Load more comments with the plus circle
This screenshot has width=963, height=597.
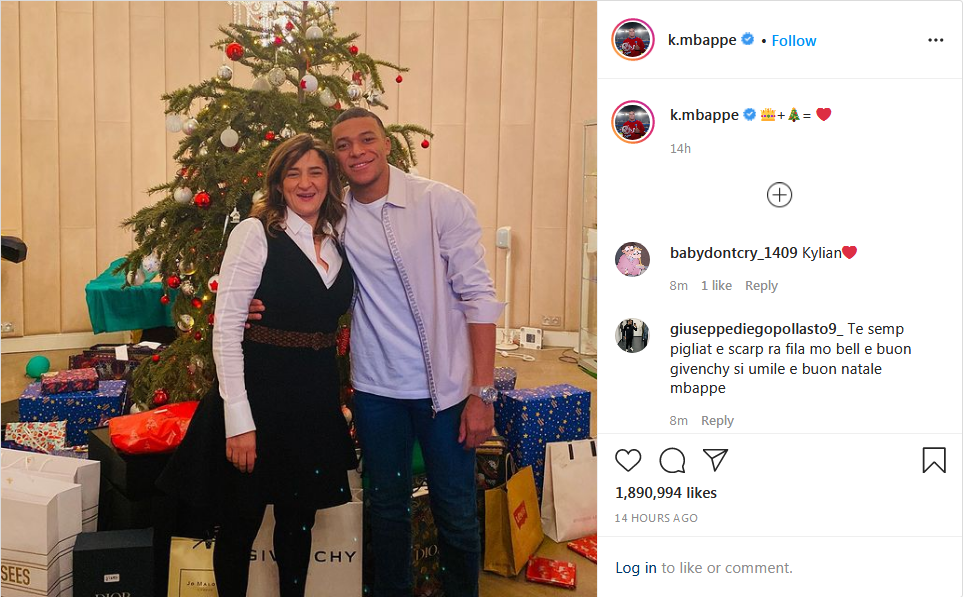779,195
